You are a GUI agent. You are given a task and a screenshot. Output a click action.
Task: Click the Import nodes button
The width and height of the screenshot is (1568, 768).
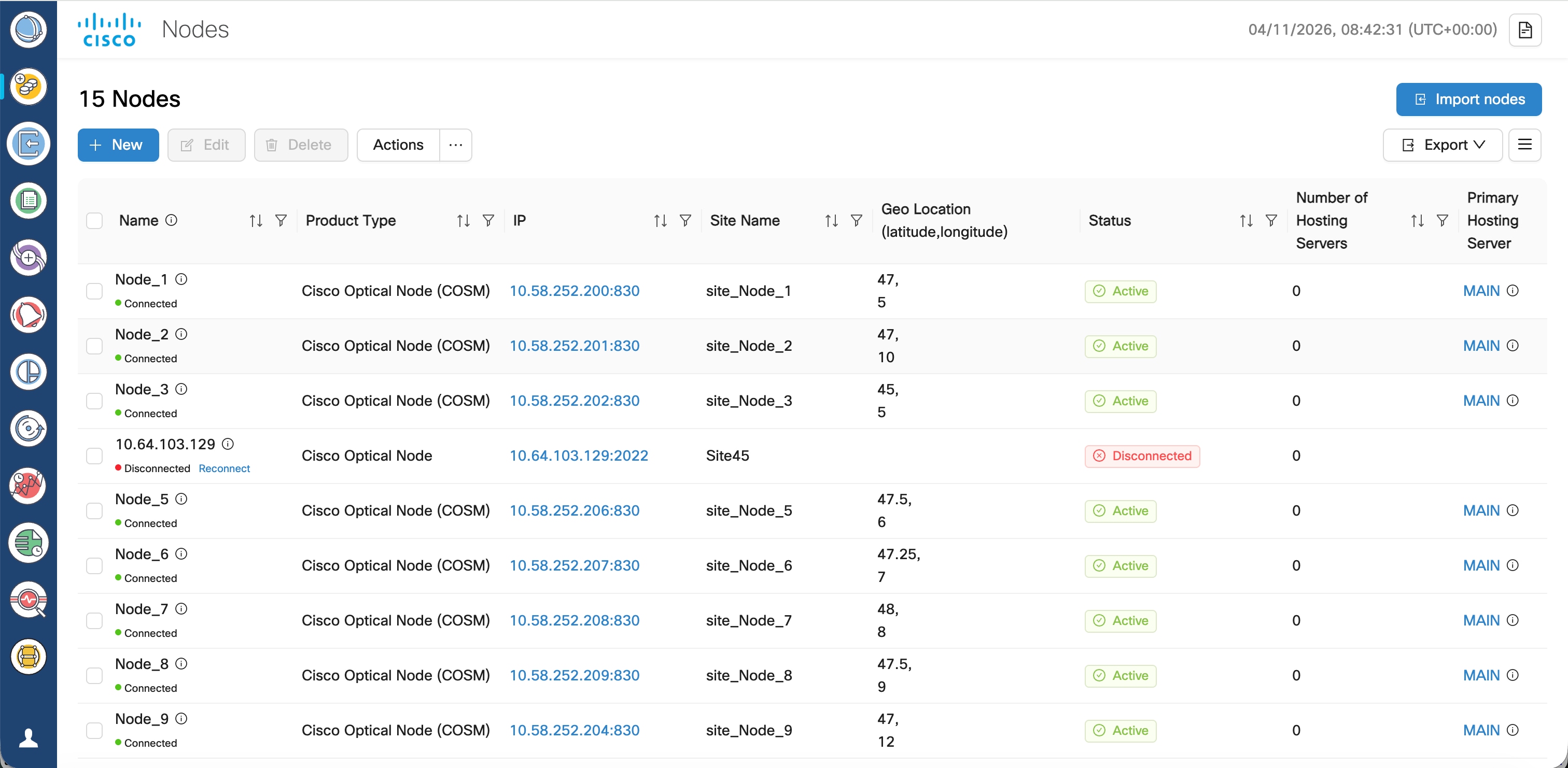point(1468,99)
